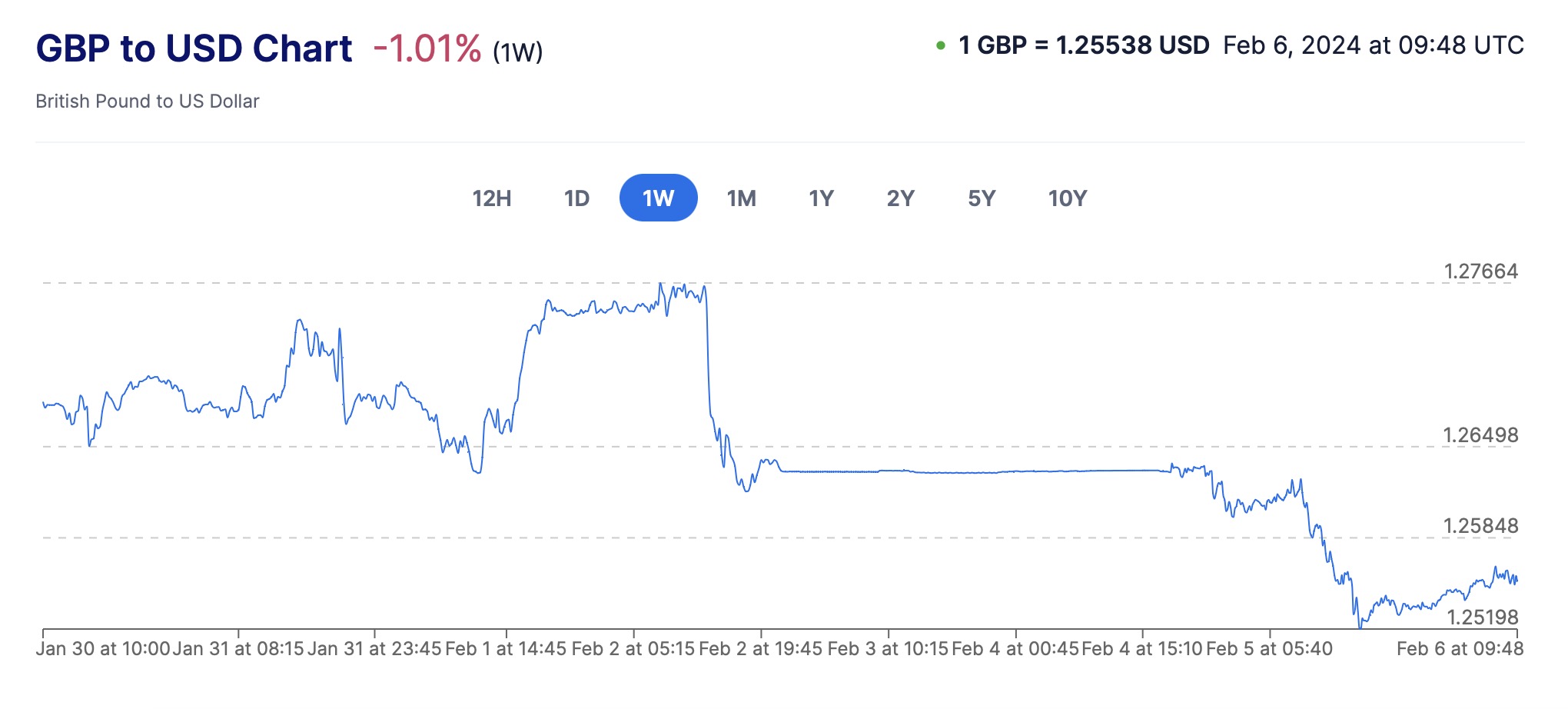Click the Jan 30 at 10:00 axis label
The image size is (1568, 709).
point(103,649)
